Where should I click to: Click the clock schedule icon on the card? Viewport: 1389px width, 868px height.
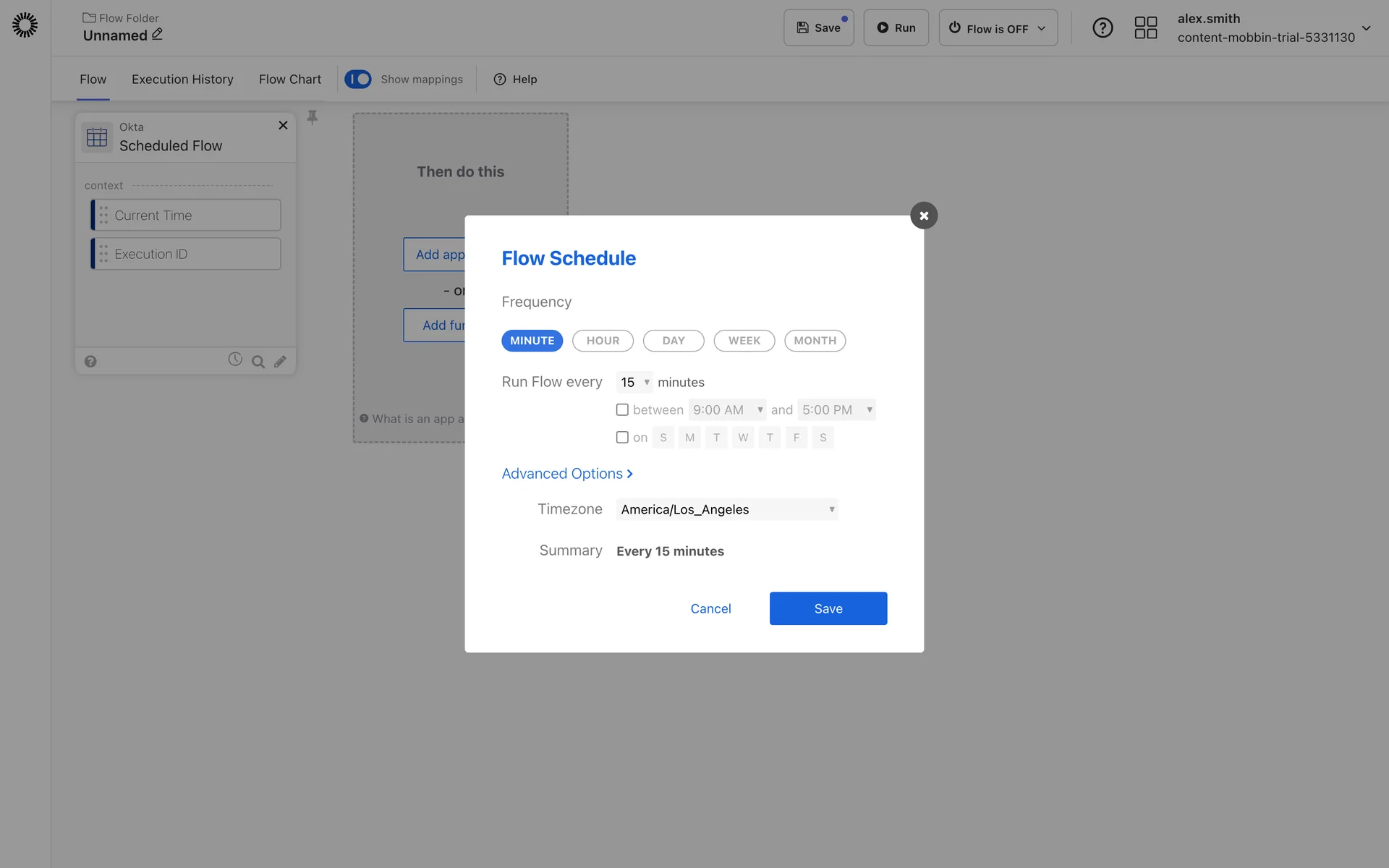click(x=235, y=359)
